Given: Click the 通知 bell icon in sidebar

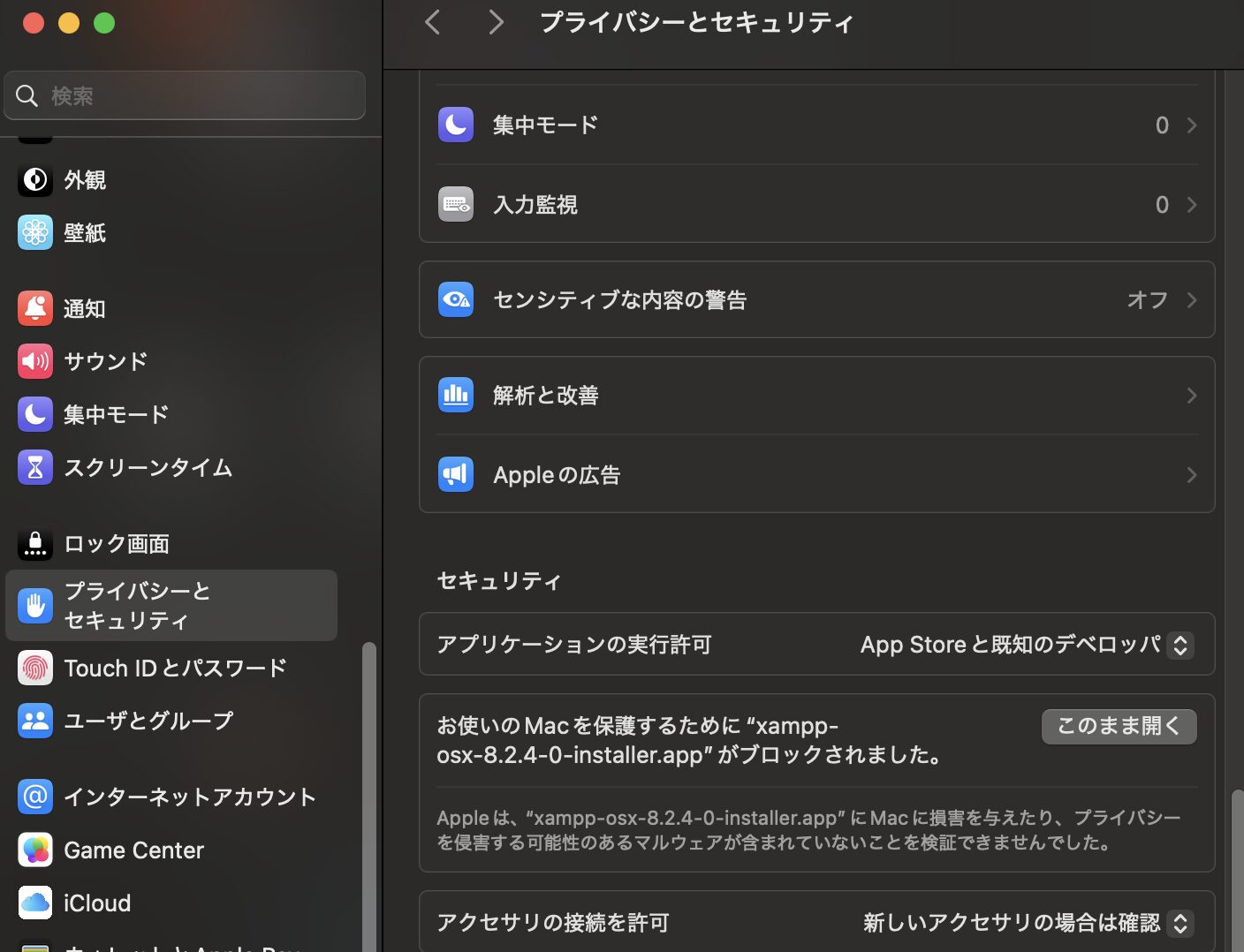Looking at the screenshot, I should coord(35,308).
